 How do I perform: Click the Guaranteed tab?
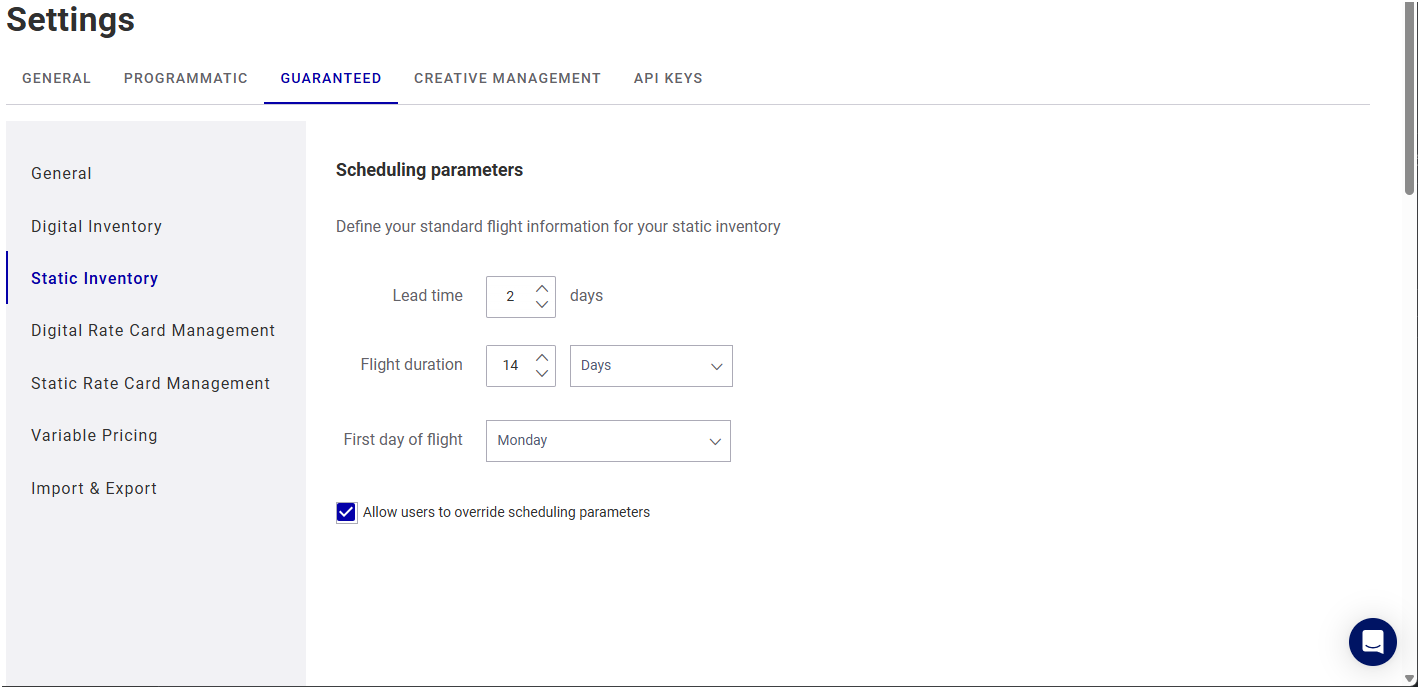tap(331, 78)
